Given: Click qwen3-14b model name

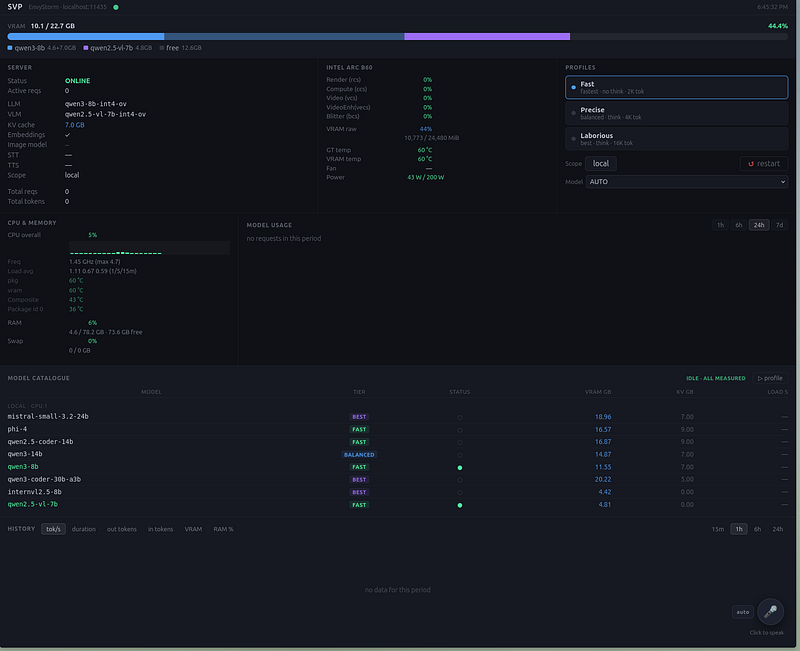Looking at the screenshot, I should (25, 454).
